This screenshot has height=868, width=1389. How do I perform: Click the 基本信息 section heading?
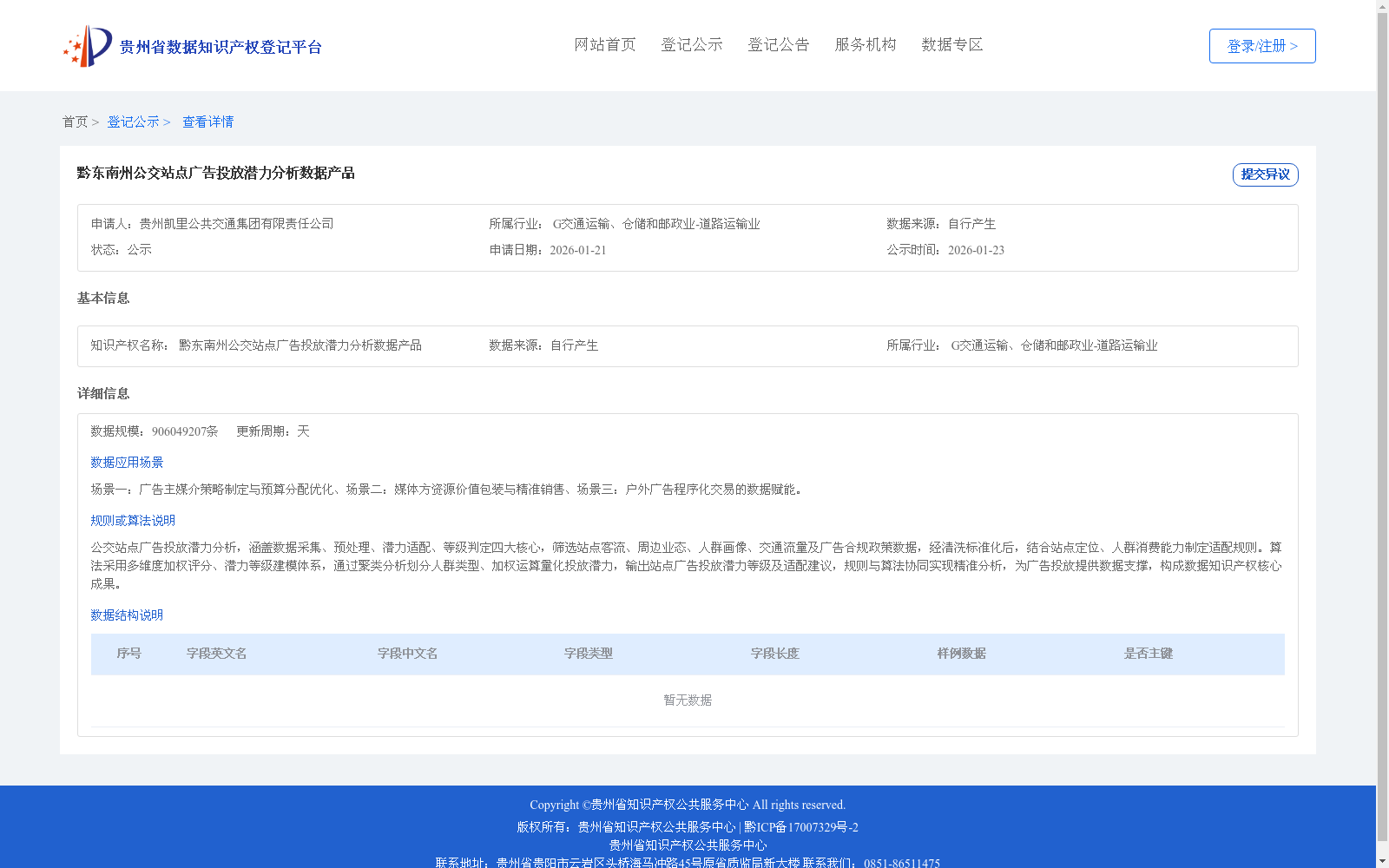tap(103, 298)
